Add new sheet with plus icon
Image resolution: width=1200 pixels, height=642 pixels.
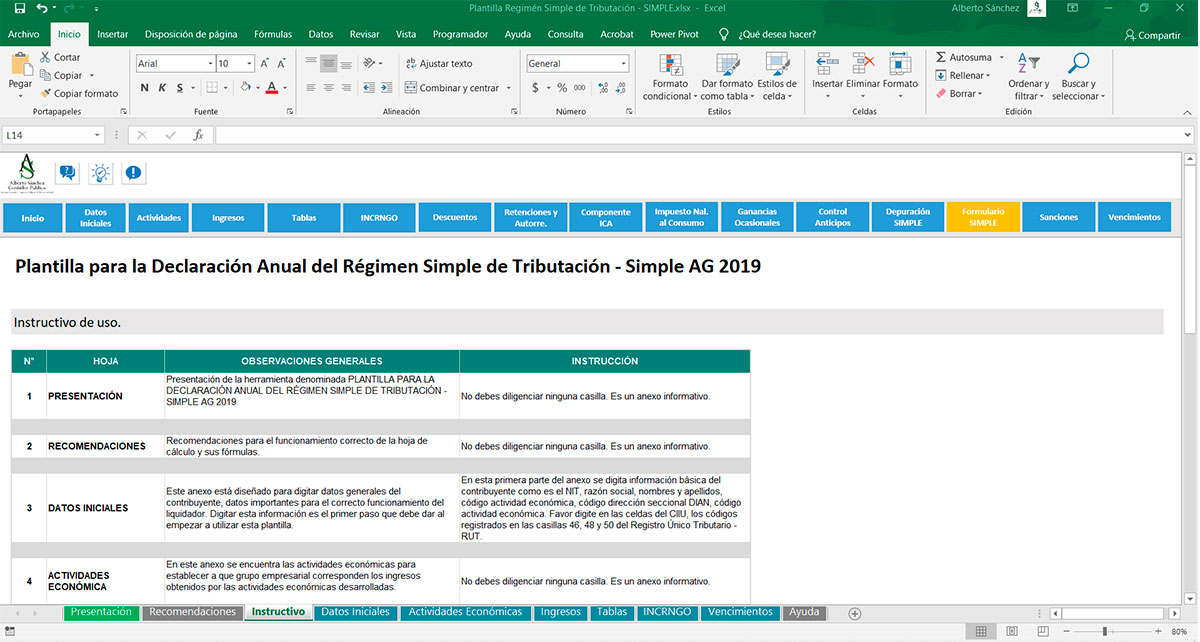pyautogui.click(x=854, y=613)
